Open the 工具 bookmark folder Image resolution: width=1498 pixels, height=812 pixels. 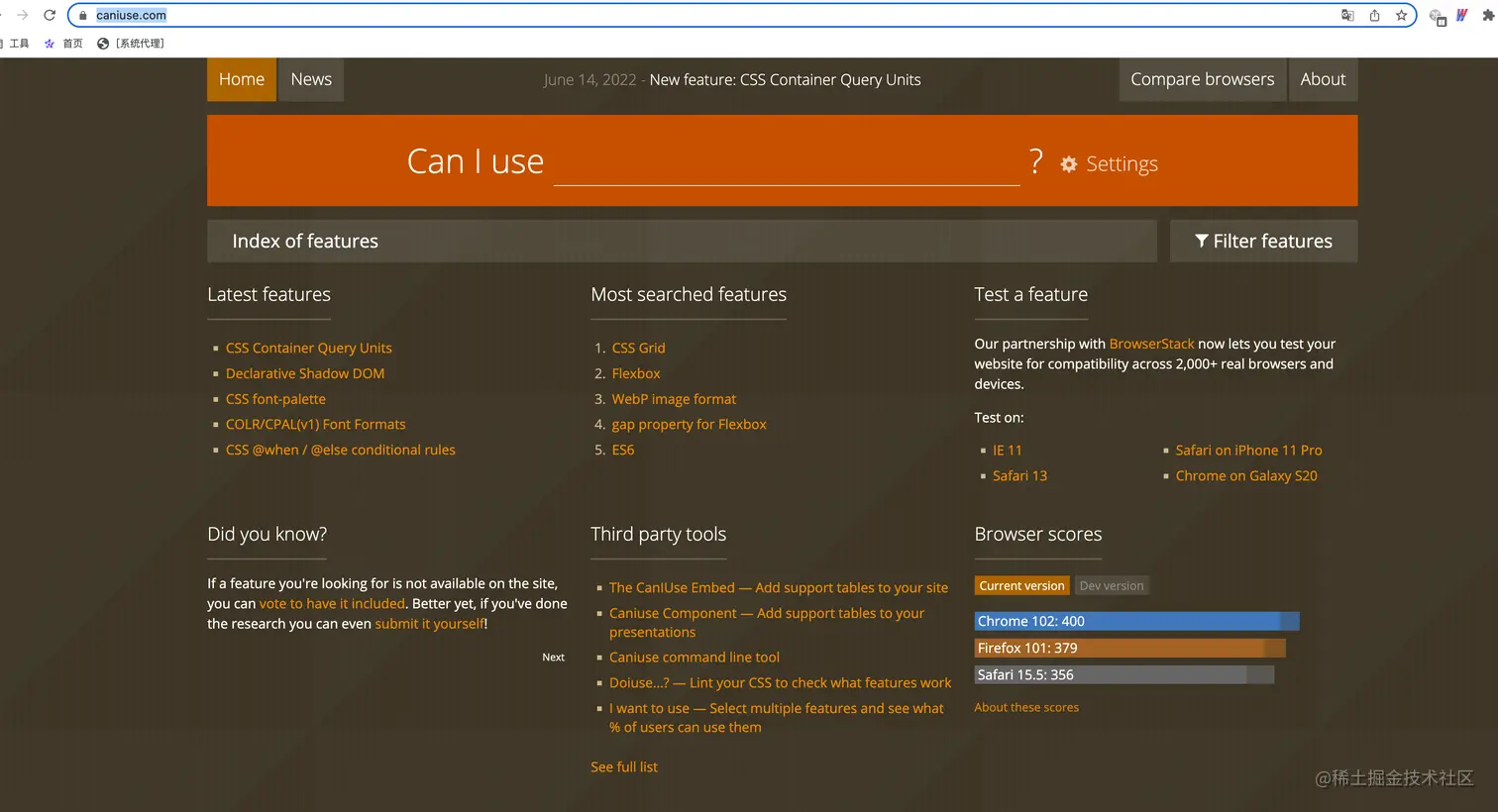pyautogui.click(x=17, y=44)
